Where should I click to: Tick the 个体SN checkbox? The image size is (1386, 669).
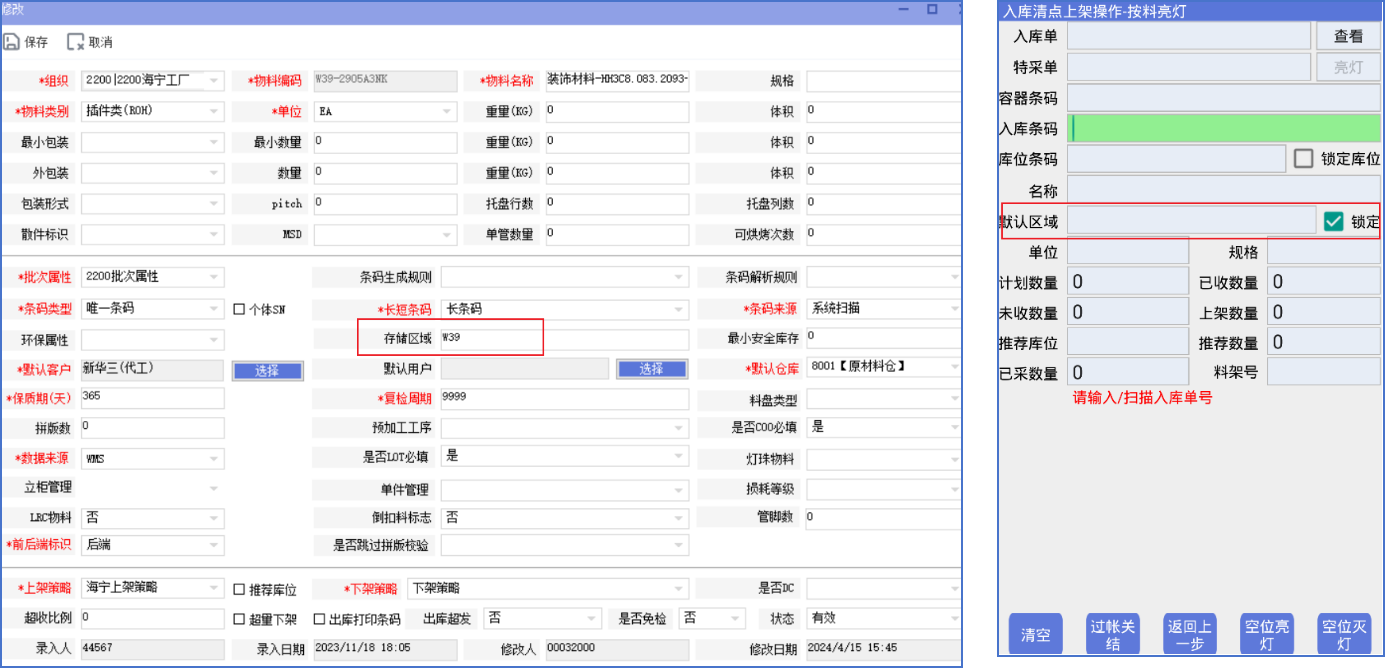240,310
